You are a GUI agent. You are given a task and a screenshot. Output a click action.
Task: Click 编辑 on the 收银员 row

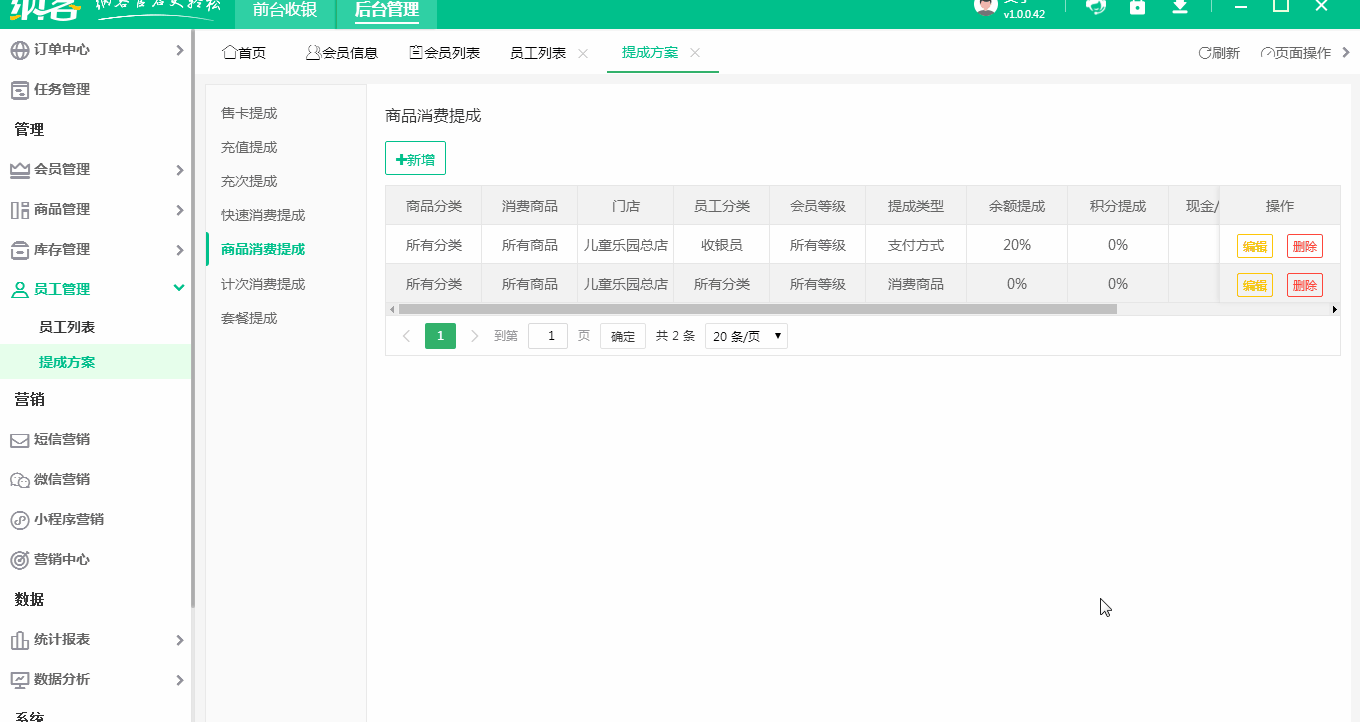[x=1254, y=244]
